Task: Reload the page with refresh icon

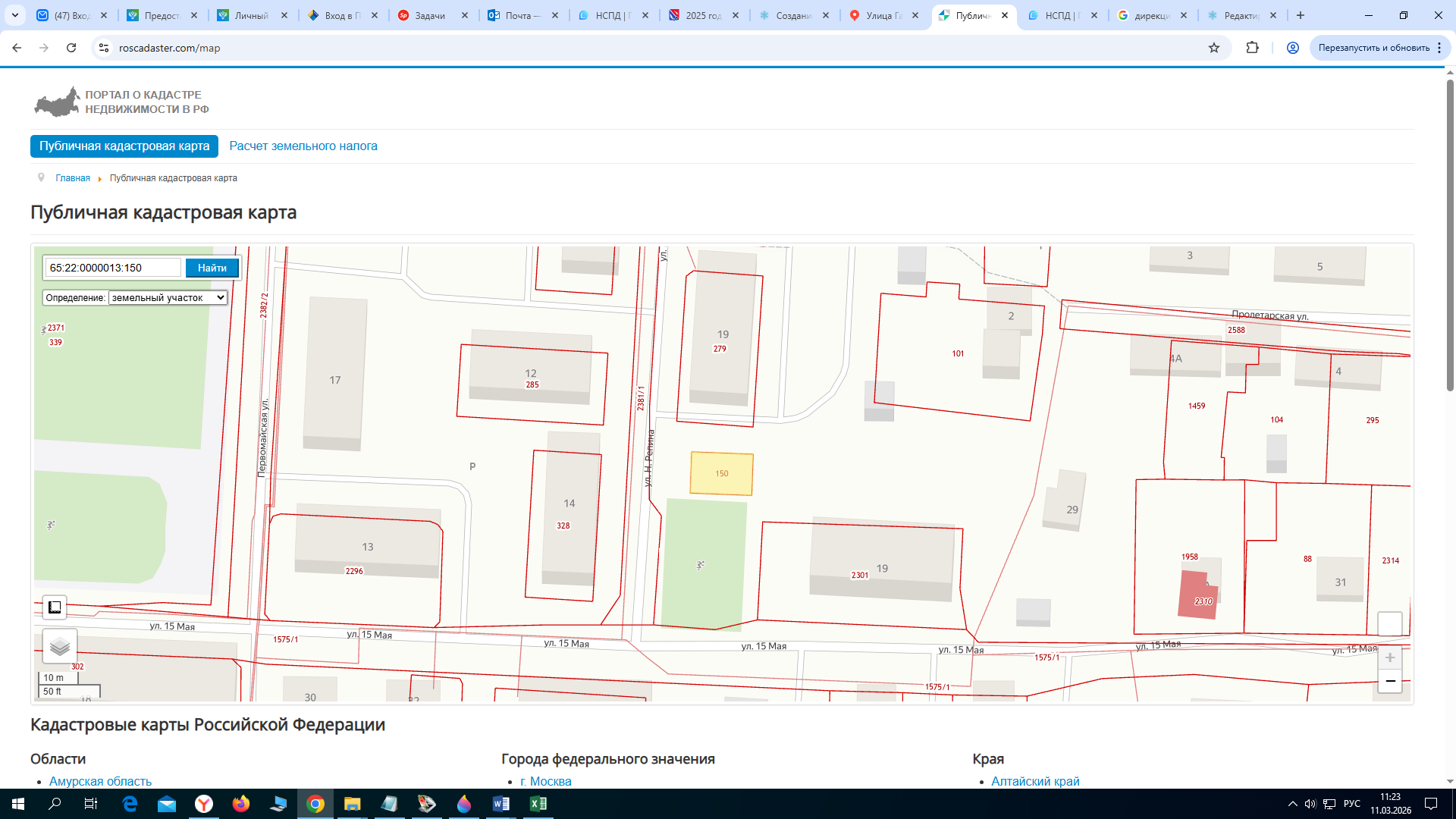Action: click(71, 48)
